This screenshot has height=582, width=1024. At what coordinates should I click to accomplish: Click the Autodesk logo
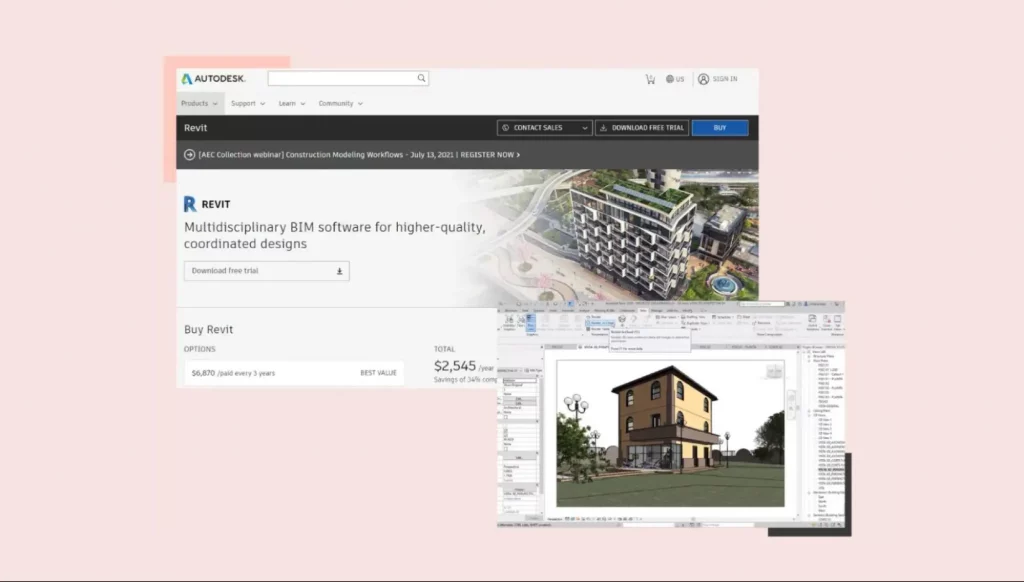[214, 79]
